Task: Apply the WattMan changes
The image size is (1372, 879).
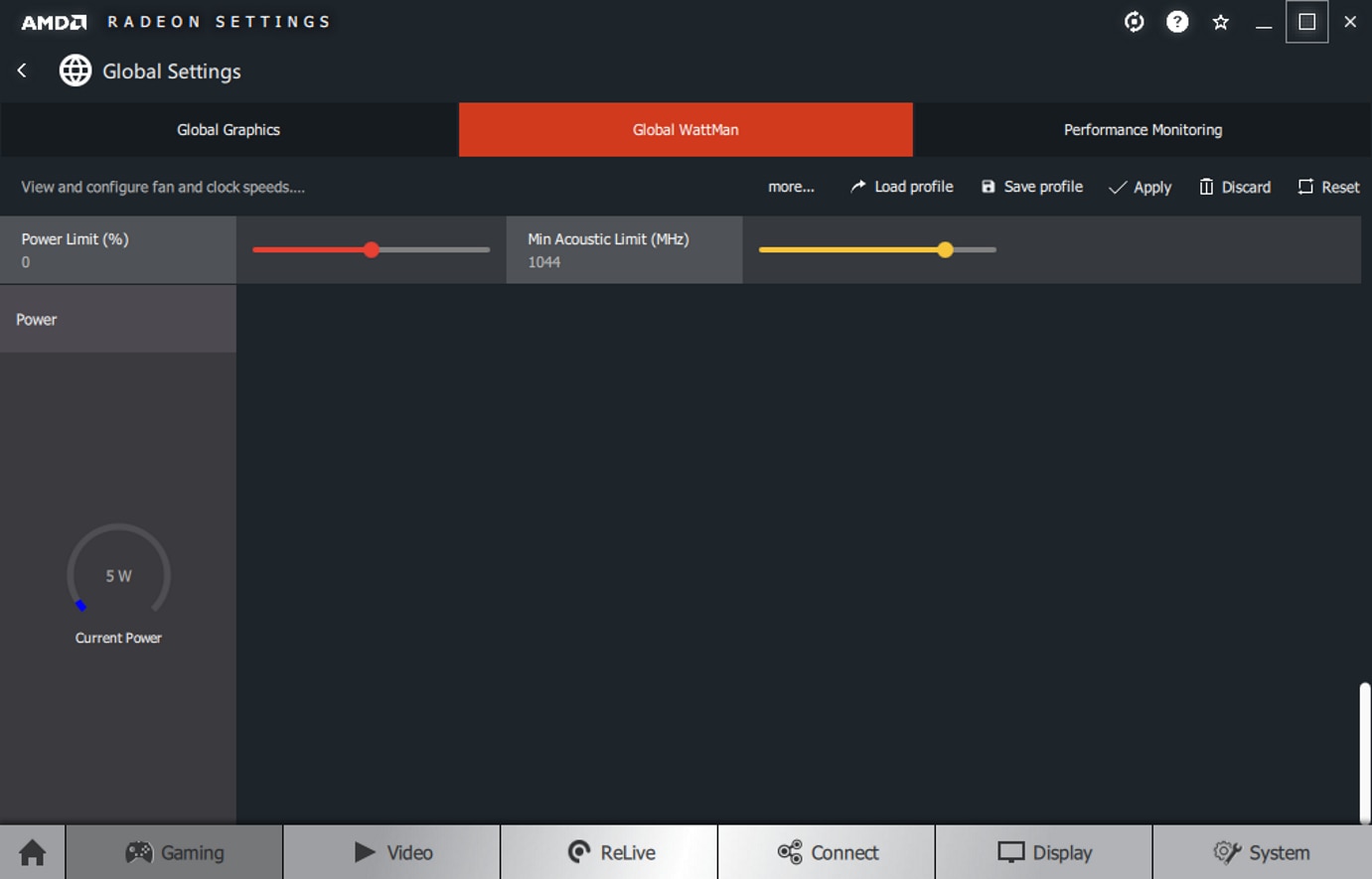Action: click(x=1140, y=187)
